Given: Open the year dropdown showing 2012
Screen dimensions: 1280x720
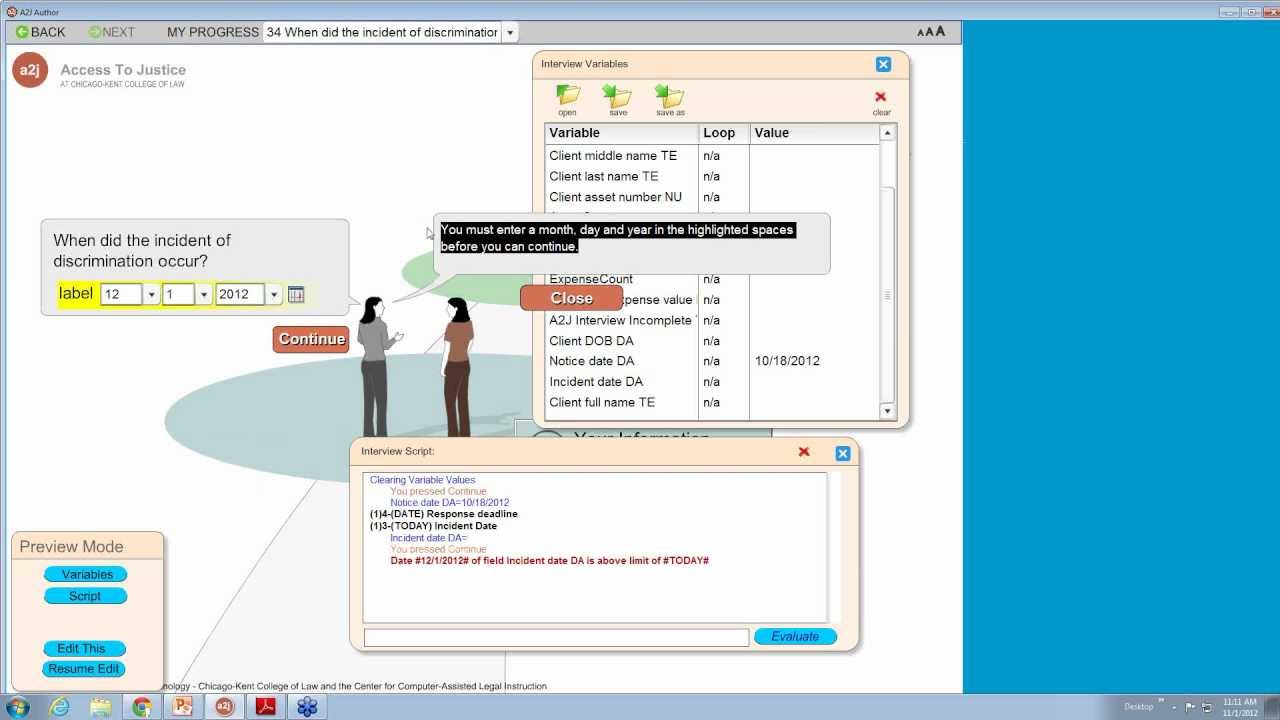Looking at the screenshot, I should [274, 295].
